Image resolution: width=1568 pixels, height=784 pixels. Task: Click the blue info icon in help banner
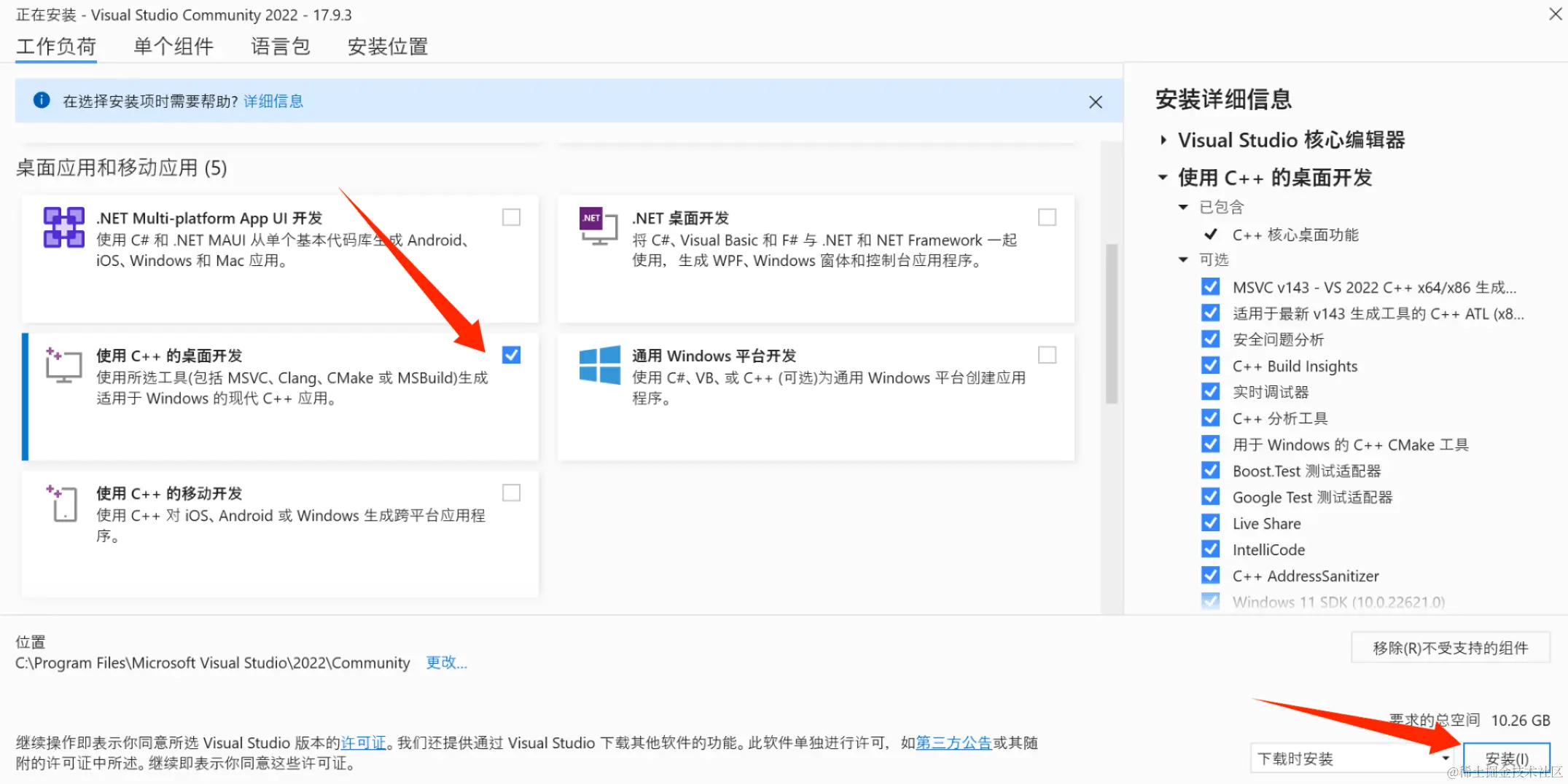pos(42,100)
